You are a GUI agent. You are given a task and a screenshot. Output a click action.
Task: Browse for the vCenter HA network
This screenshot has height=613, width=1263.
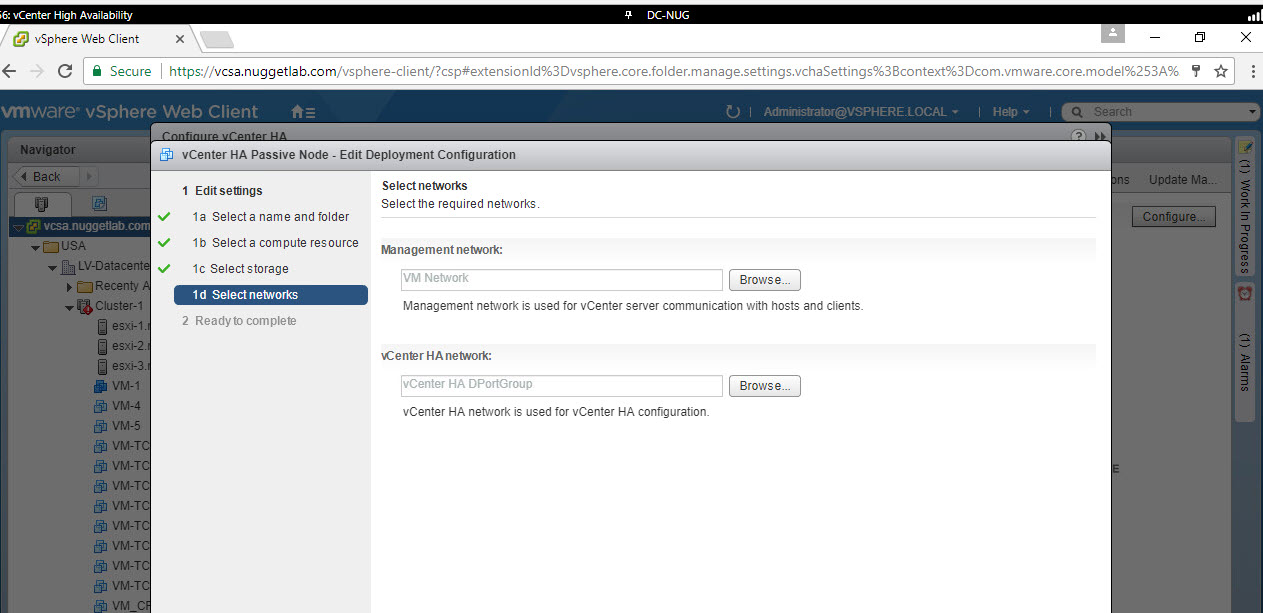point(764,386)
